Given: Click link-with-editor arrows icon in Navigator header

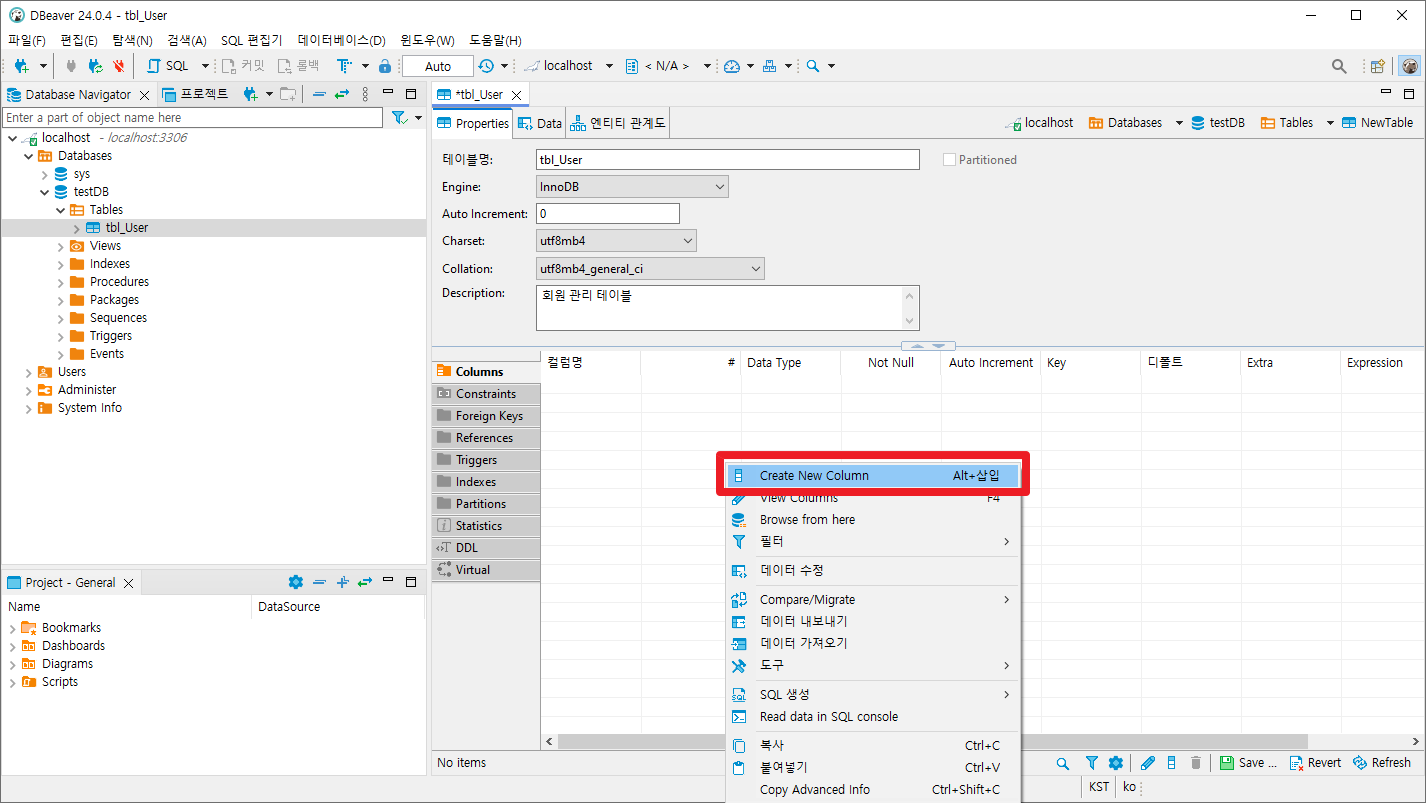Looking at the screenshot, I should pos(342,94).
